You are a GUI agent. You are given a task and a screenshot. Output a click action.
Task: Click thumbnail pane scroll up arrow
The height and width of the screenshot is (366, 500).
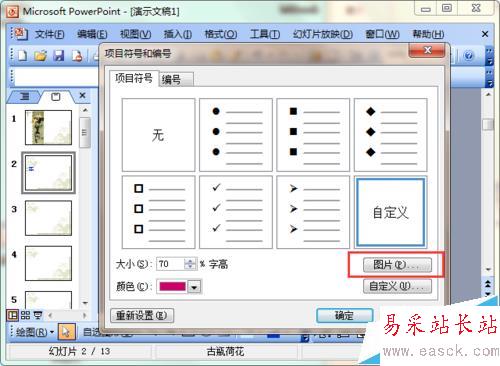(85, 110)
